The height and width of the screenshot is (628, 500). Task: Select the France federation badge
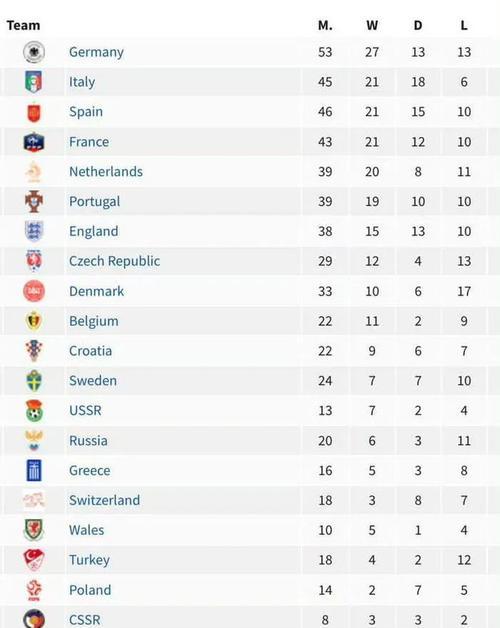(x=34, y=142)
